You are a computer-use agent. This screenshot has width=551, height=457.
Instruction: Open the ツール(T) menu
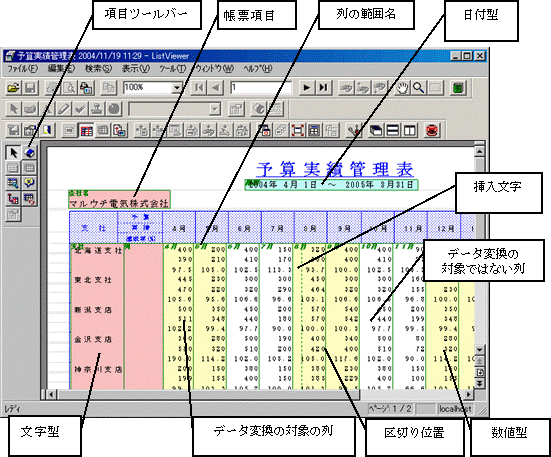(x=172, y=68)
